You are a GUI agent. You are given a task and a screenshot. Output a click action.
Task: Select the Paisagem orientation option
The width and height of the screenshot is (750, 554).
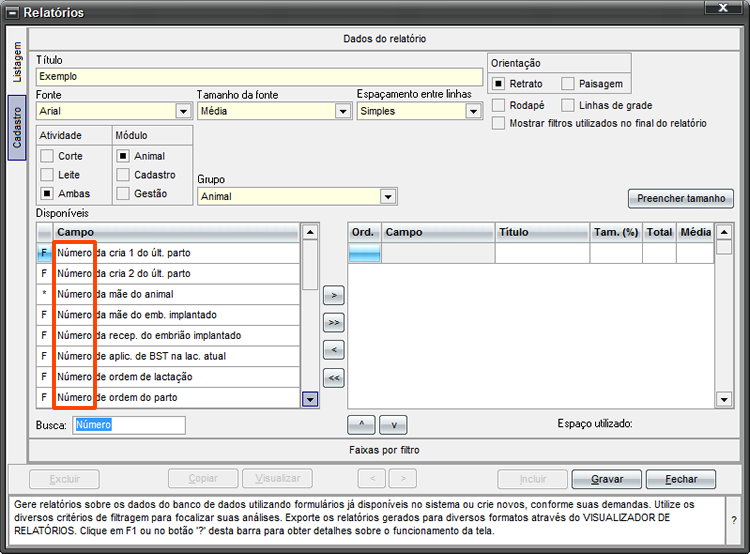click(568, 84)
